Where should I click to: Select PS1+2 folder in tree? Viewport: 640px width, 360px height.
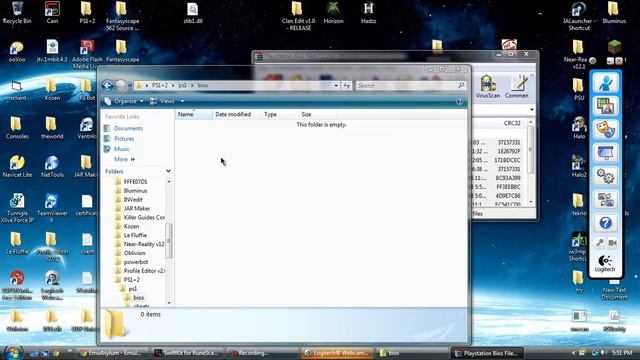point(127,280)
